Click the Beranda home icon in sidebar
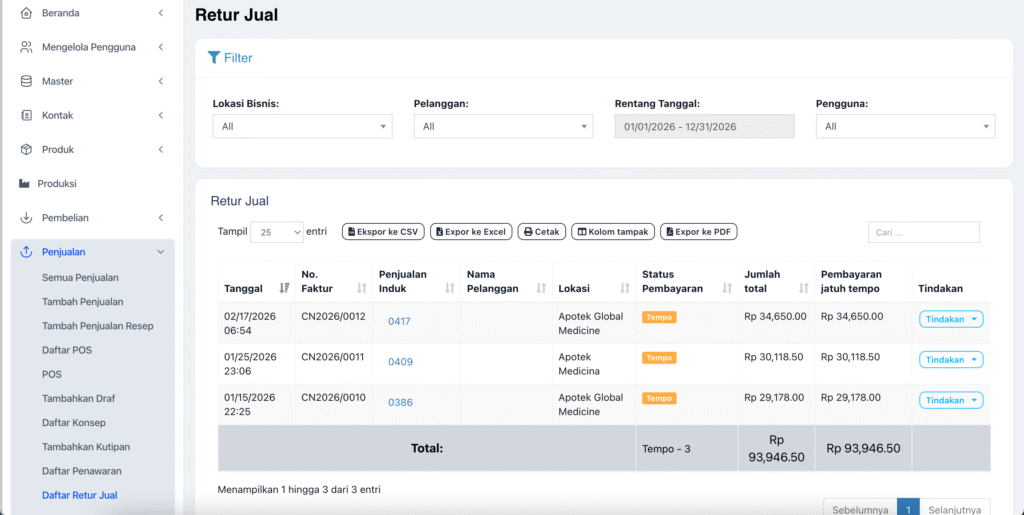 coord(26,13)
